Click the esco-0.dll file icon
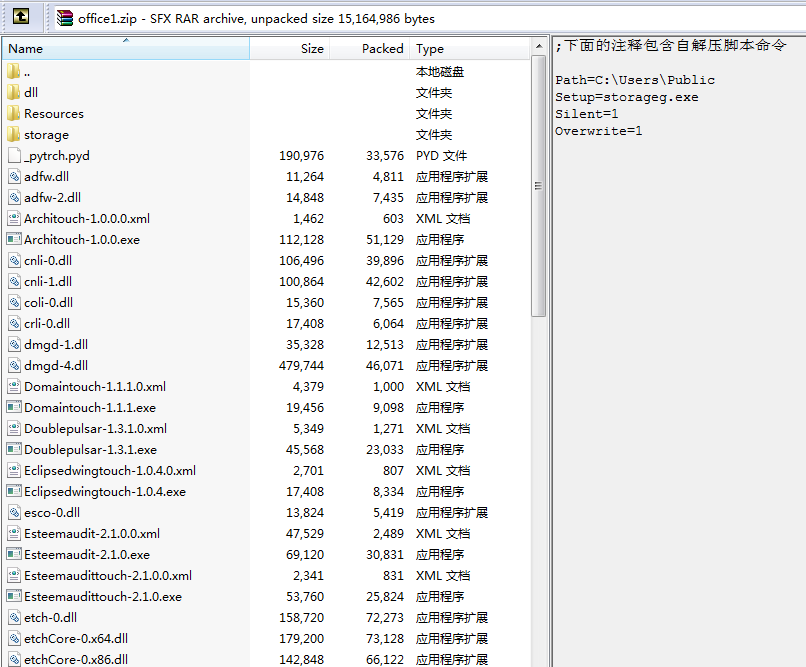The height and width of the screenshot is (667, 806). click(14, 513)
